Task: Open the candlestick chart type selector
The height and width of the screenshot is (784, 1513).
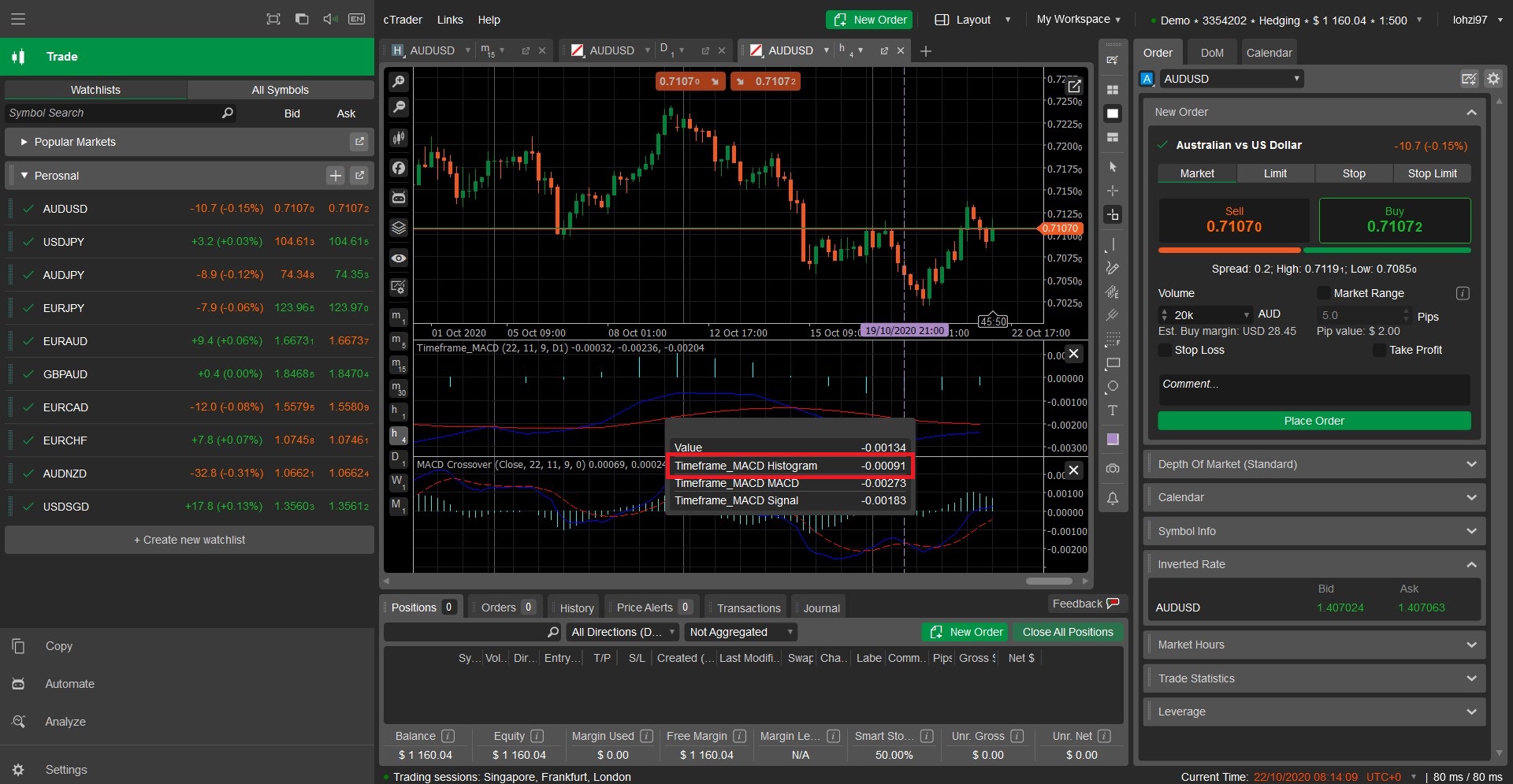Action: (399, 138)
